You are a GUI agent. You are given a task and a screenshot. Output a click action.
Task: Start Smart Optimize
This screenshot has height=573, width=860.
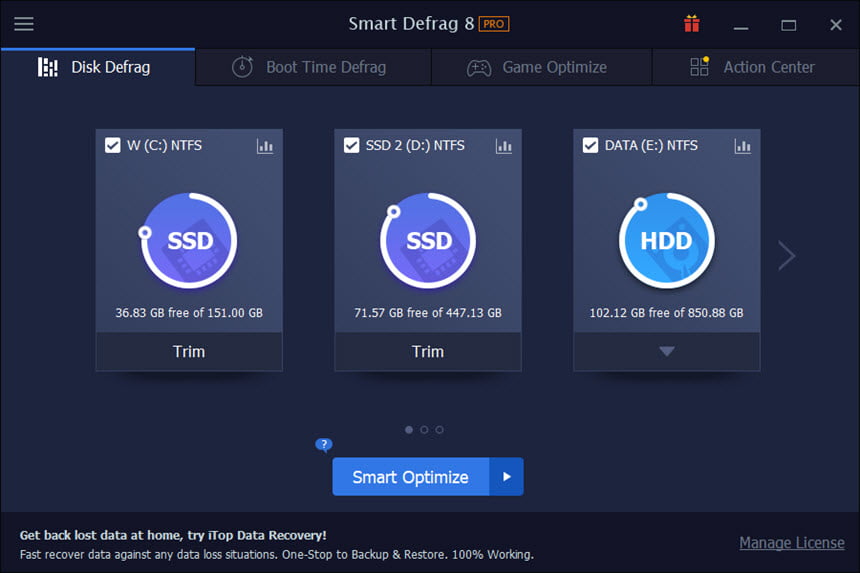[410, 476]
